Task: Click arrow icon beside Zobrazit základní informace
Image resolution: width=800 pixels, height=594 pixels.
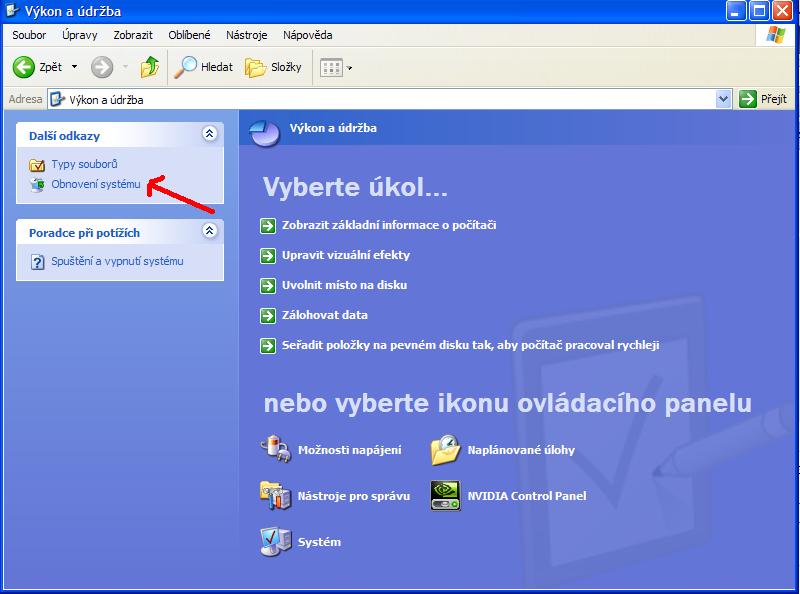Action: [268, 226]
